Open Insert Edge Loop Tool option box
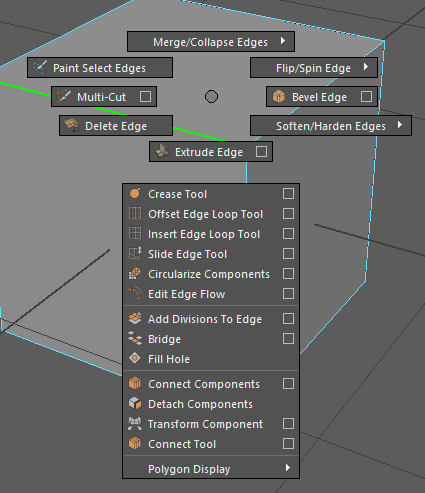425x493 pixels. 288,233
